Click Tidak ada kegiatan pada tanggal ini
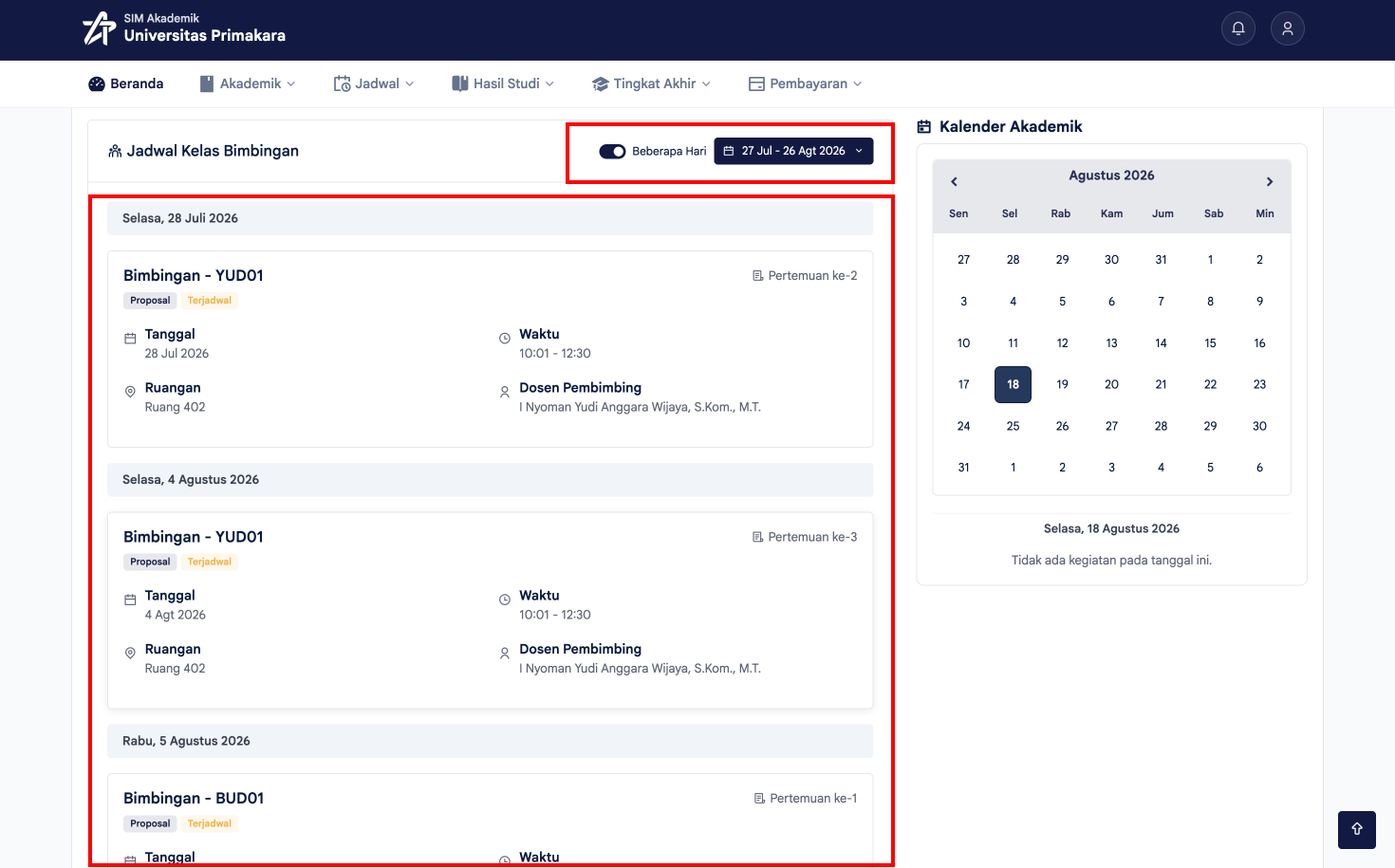 (x=1112, y=561)
